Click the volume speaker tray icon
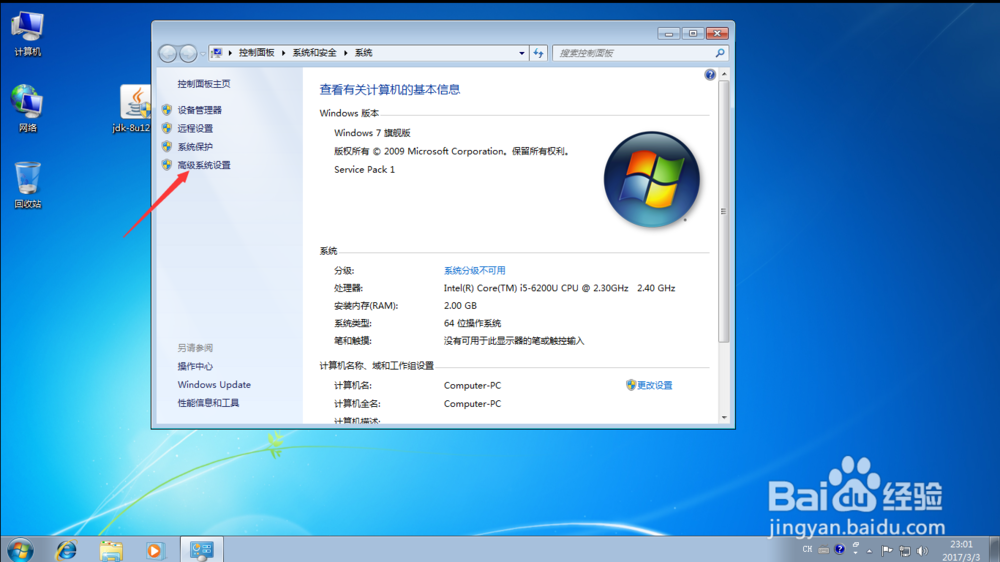Screen dimensions: 1000x562 point(922,551)
